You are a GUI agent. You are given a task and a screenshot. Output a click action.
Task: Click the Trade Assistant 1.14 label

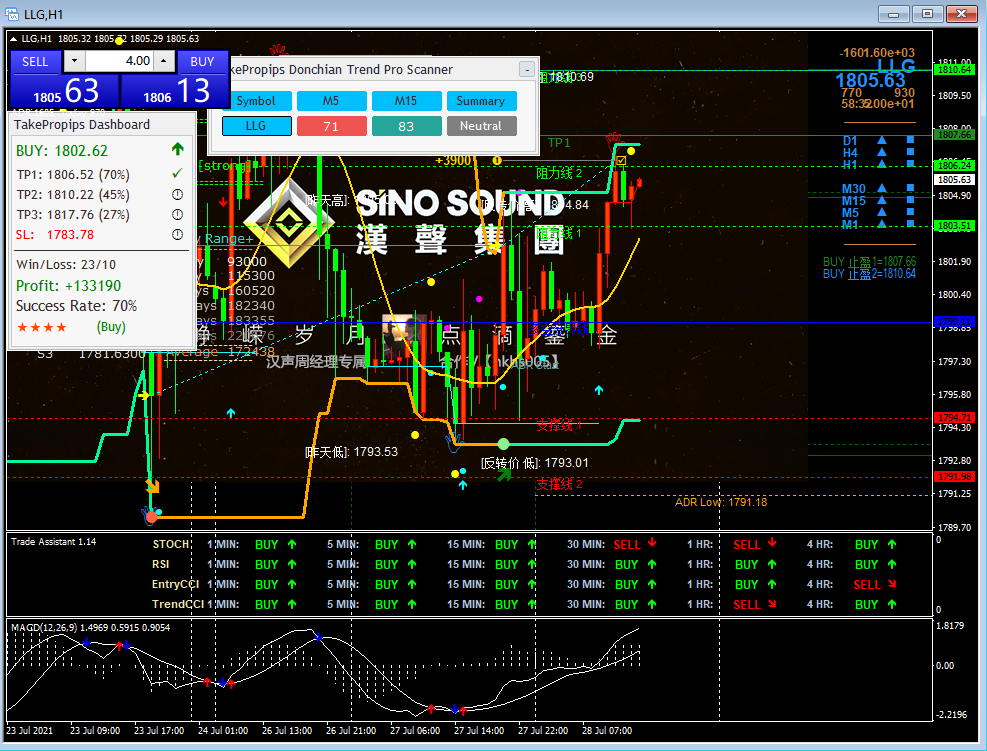coord(54,541)
